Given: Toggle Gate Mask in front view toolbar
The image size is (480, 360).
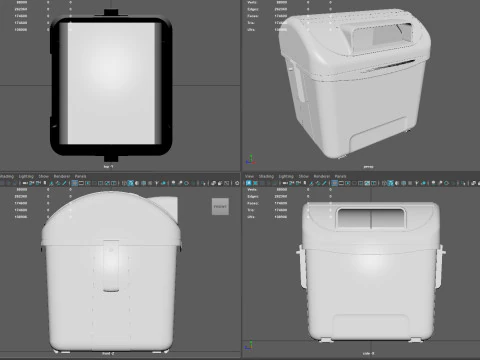Looking at the screenshot, I should coord(94,183).
